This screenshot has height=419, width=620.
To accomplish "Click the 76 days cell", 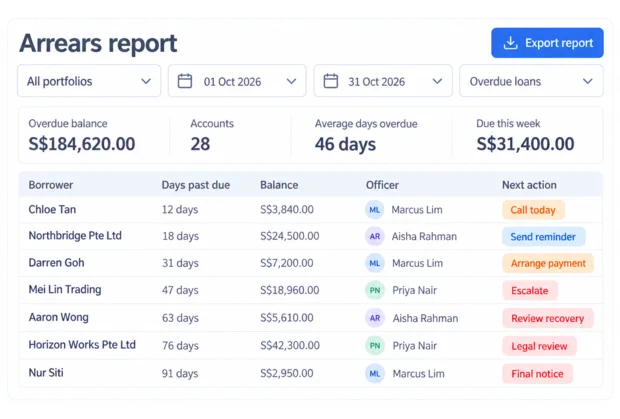I will point(180,346).
